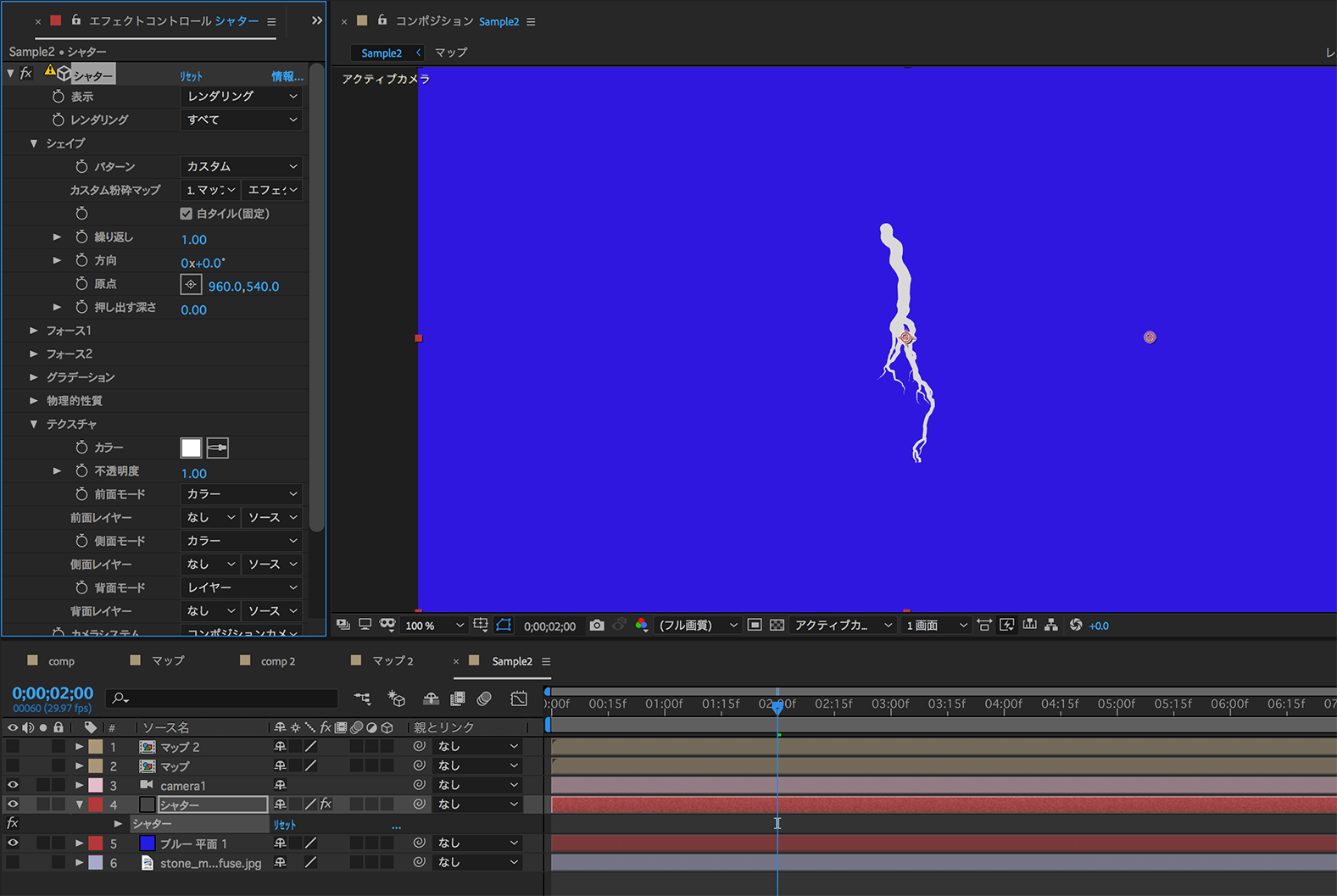Hide the camera1 layer with its eye toggle
The height and width of the screenshot is (896, 1337).
[x=13, y=785]
